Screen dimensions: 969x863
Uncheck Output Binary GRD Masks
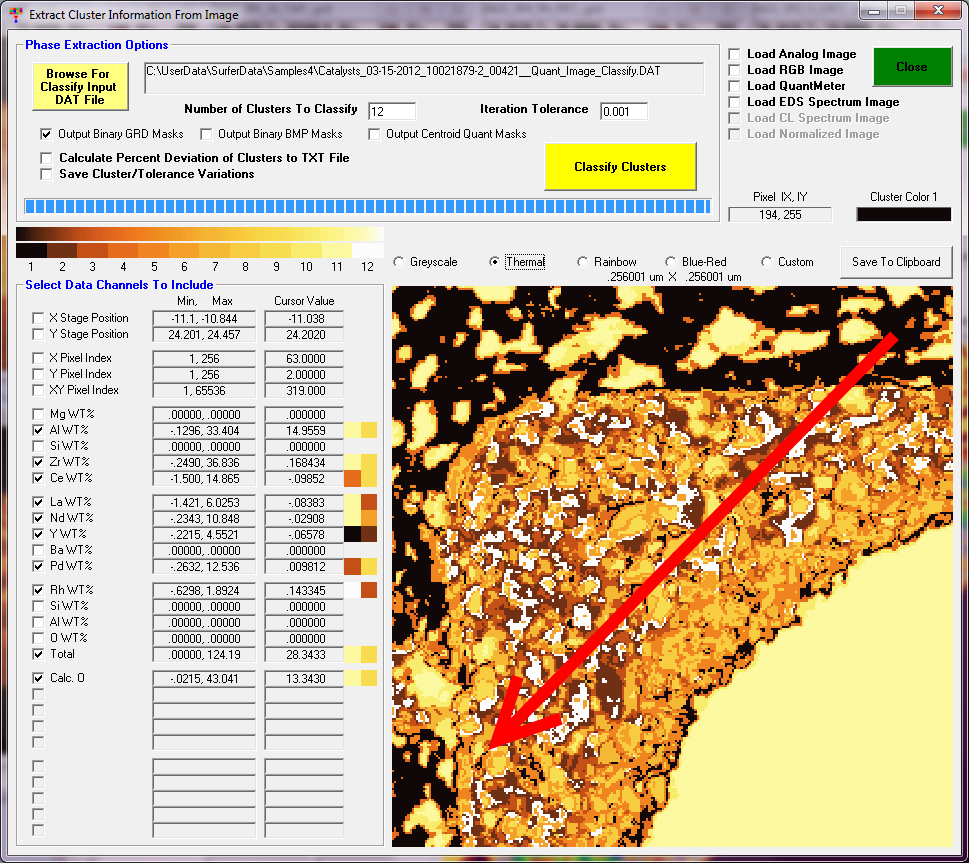(46, 134)
